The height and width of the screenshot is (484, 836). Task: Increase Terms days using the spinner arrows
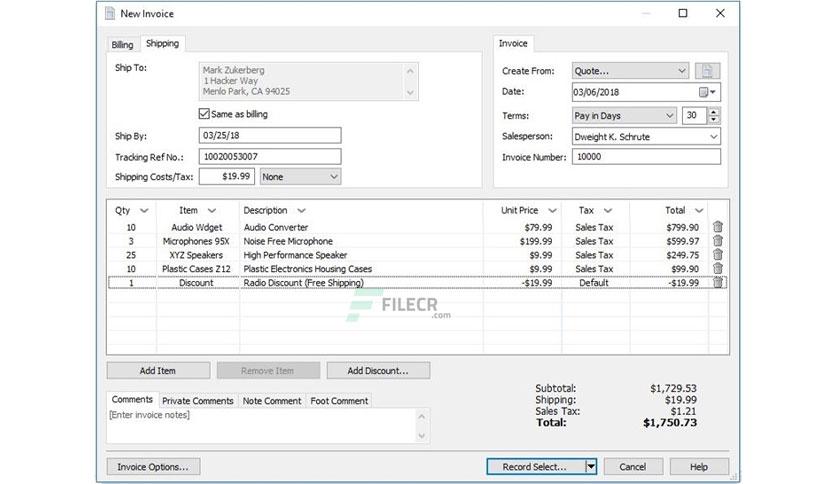[713, 112]
